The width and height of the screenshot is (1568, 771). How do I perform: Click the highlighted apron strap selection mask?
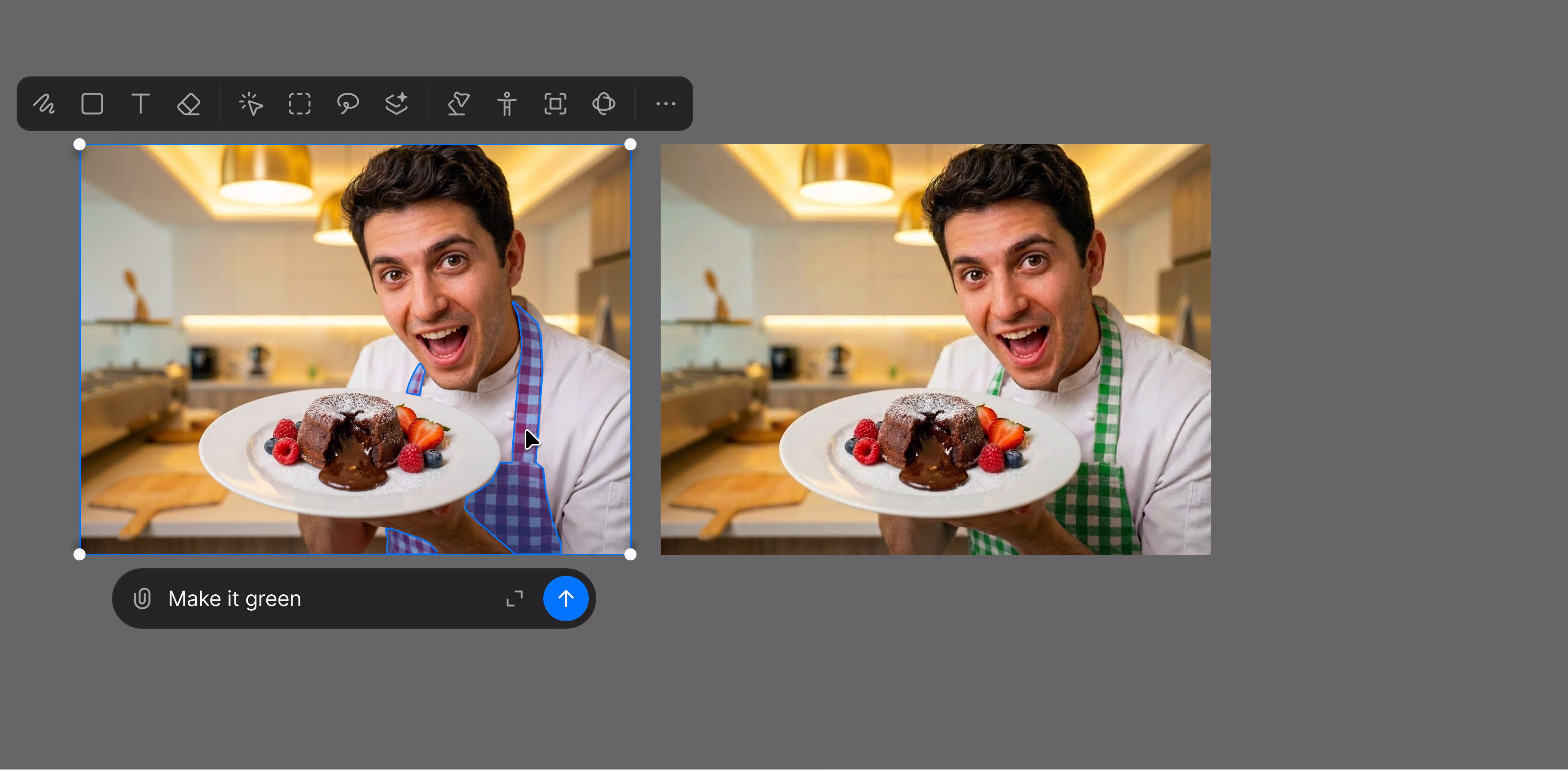[x=528, y=389]
